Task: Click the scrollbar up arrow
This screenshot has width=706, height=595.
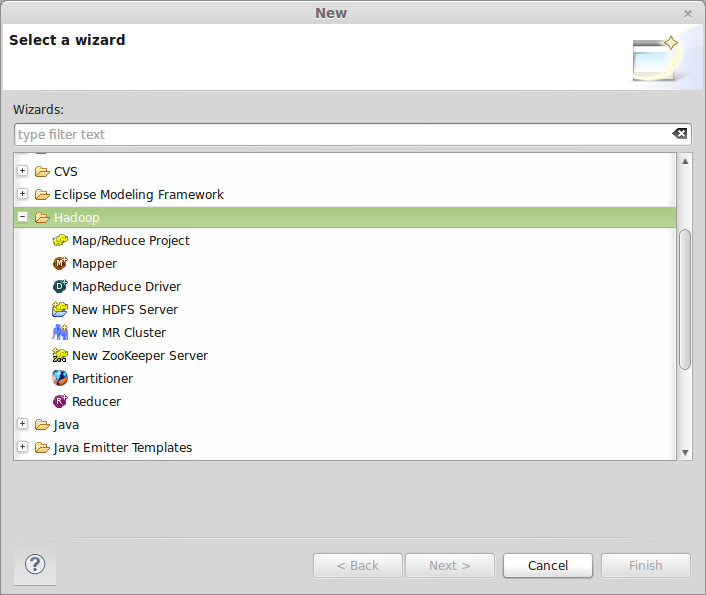Action: pyautogui.click(x=685, y=161)
